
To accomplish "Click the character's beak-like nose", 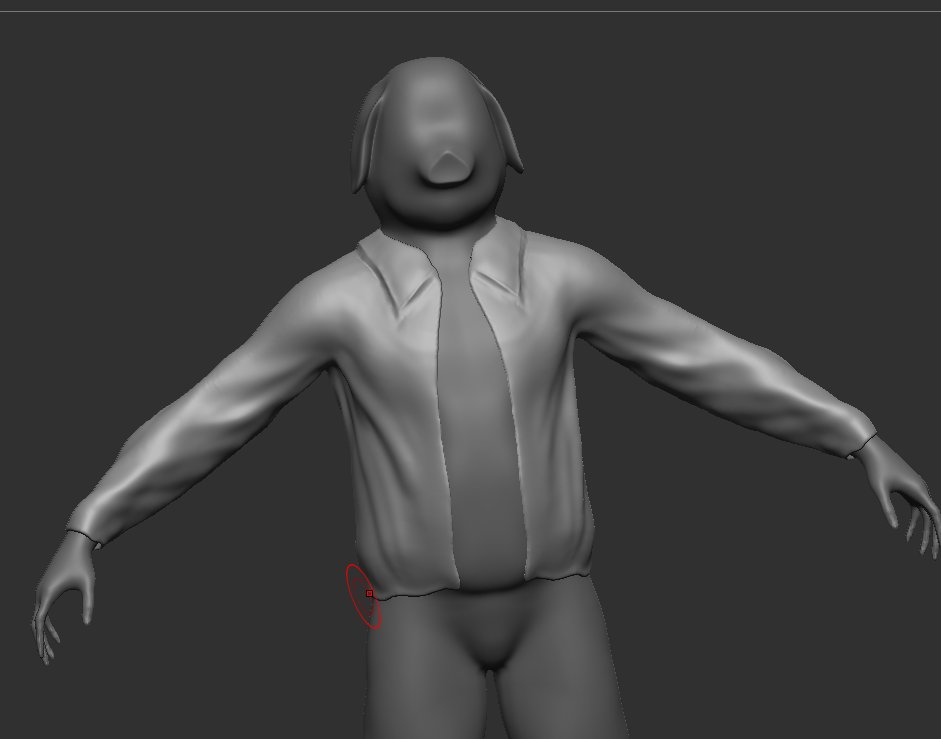I will click(447, 167).
